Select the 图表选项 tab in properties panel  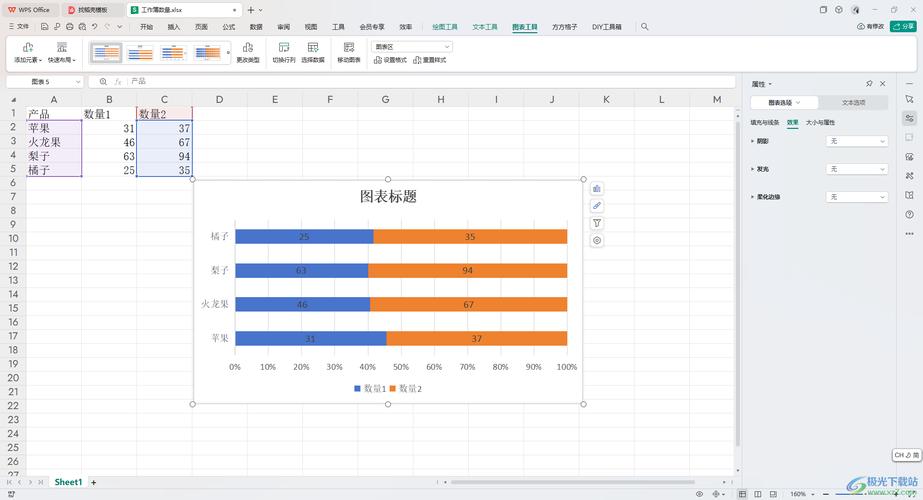pyautogui.click(x=784, y=102)
